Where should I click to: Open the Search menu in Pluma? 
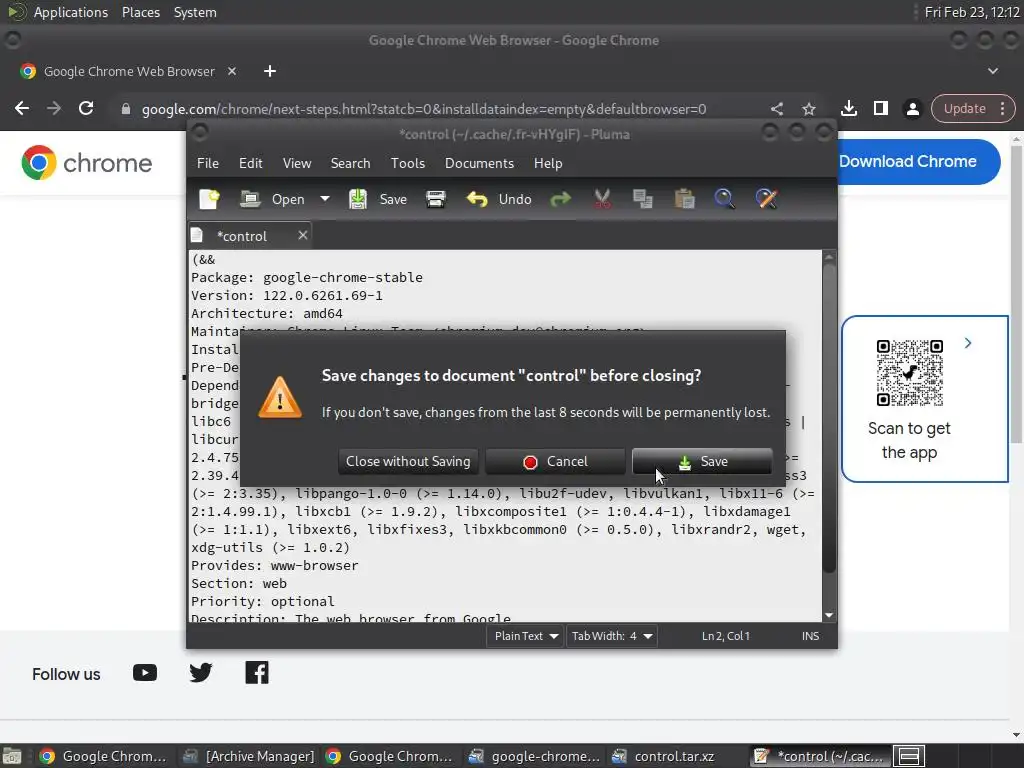[350, 163]
